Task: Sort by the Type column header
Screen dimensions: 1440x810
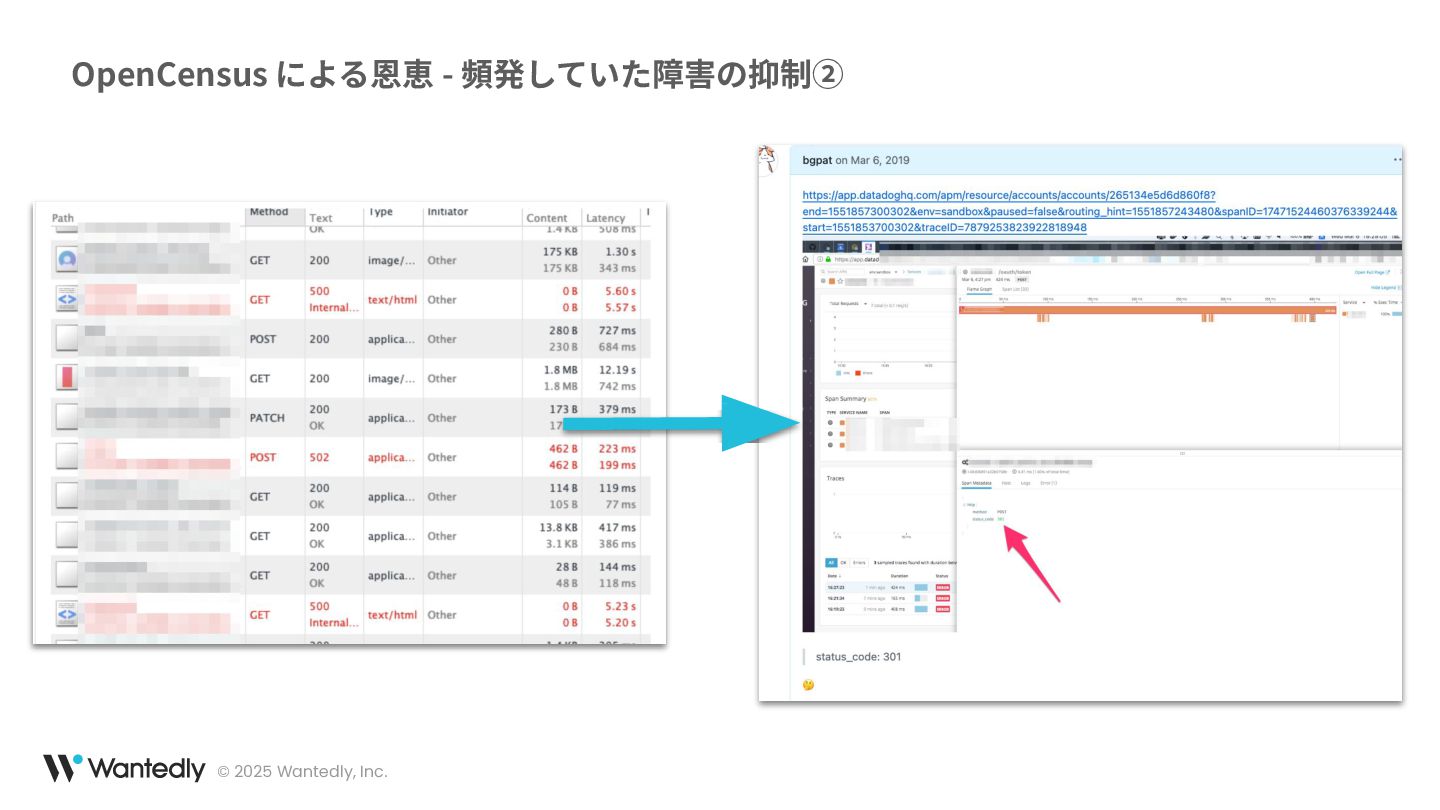Action: (x=380, y=212)
